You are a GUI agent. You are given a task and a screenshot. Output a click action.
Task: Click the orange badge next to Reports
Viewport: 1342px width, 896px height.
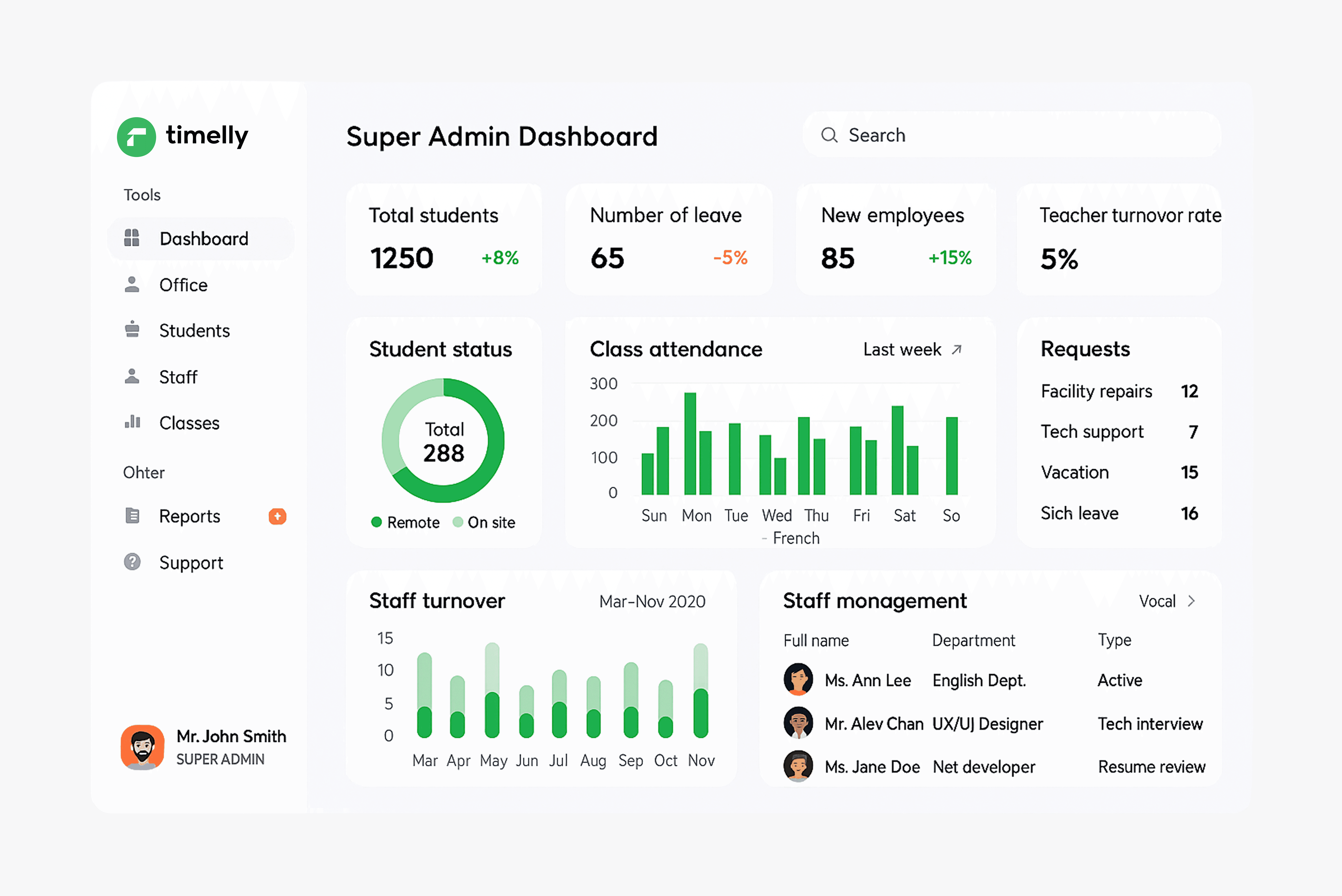click(x=278, y=516)
